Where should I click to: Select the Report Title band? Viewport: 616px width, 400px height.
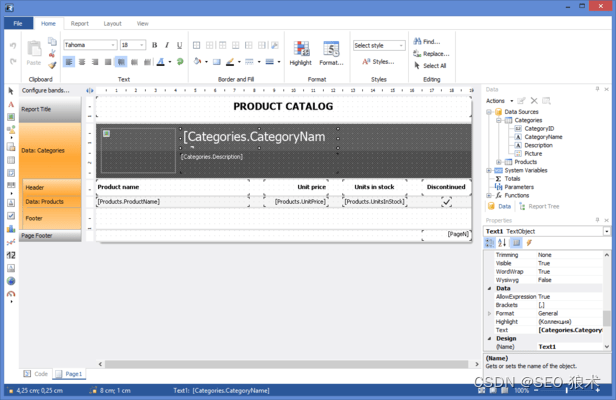coord(50,109)
